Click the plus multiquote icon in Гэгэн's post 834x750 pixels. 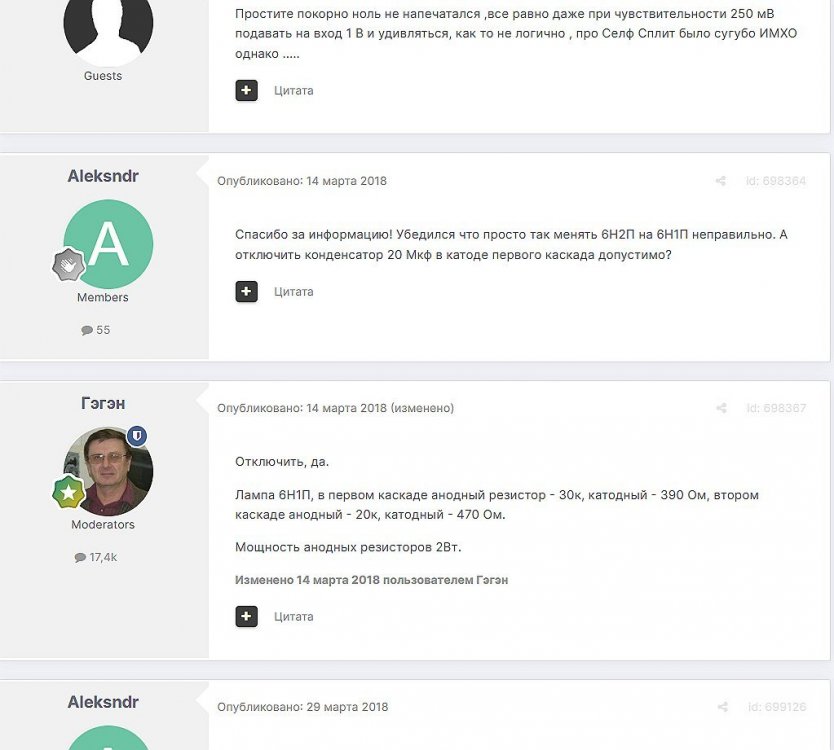(246, 616)
